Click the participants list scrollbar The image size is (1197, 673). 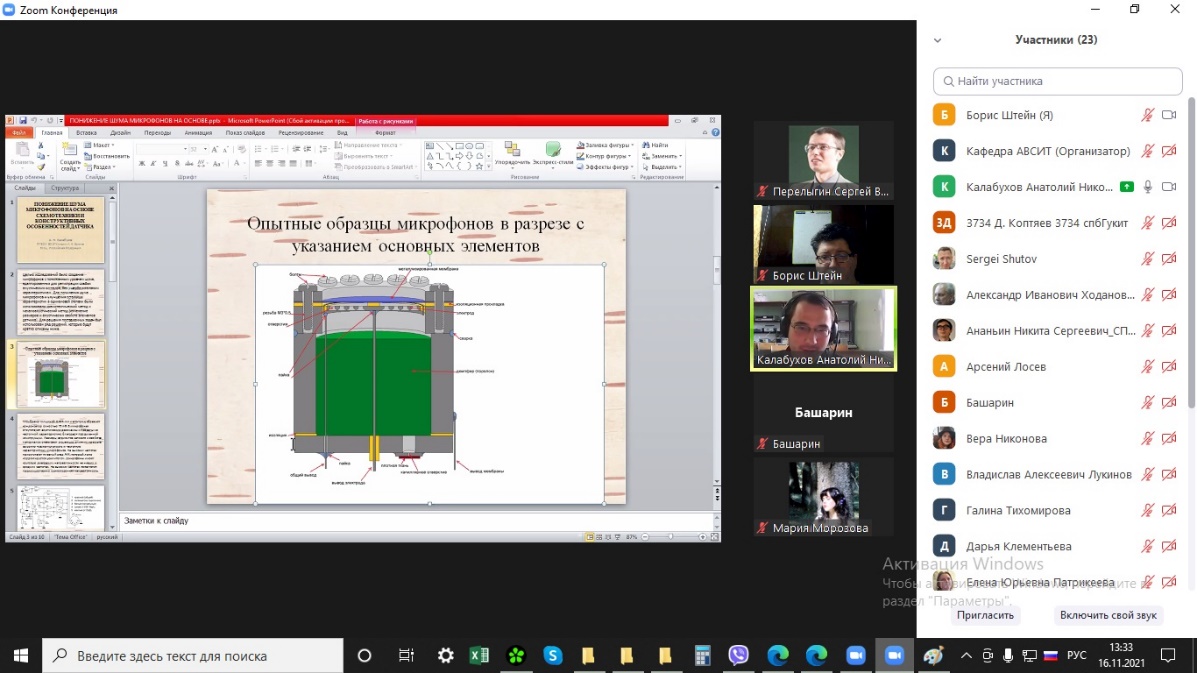[x=1191, y=250]
